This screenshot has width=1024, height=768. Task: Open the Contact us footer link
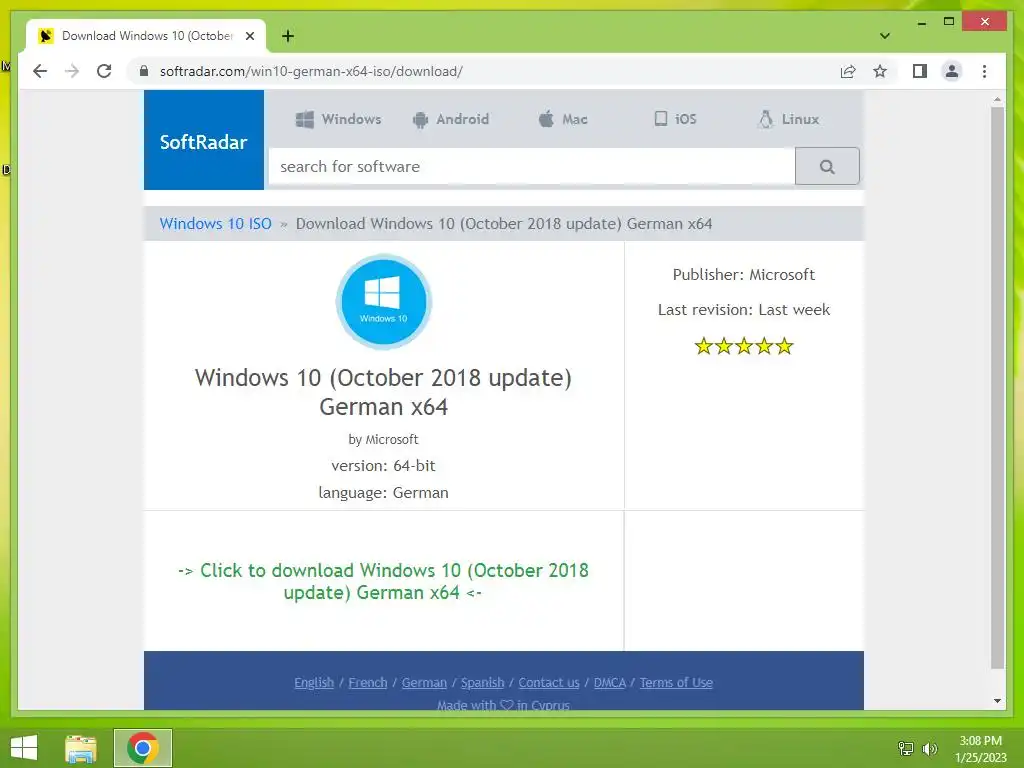(549, 682)
